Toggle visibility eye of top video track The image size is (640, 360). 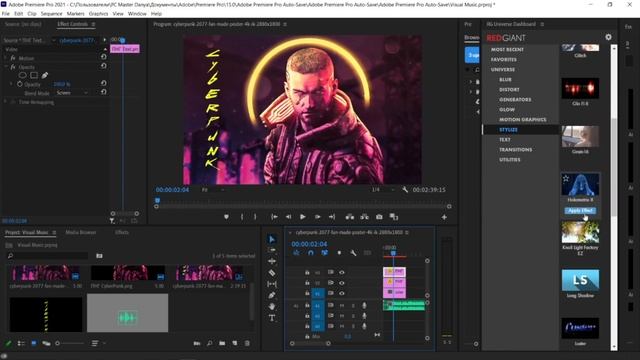point(342,272)
